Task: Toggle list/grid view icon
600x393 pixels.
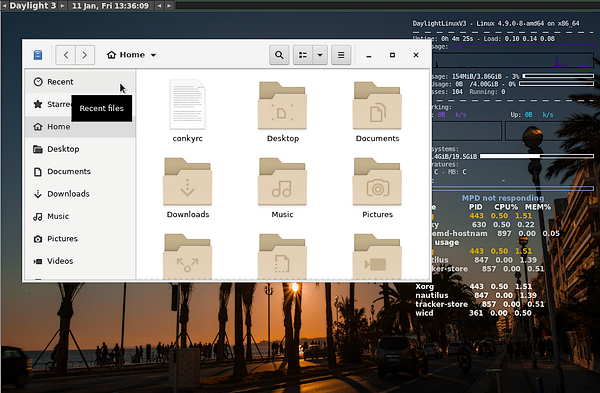Action: [x=303, y=55]
